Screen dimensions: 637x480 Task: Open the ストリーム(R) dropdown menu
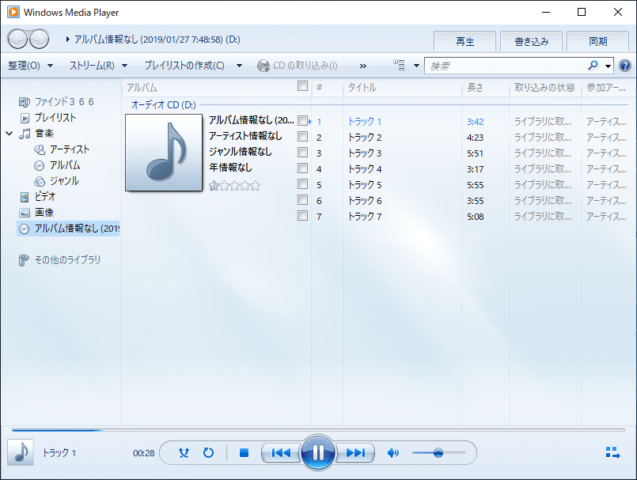click(98, 65)
